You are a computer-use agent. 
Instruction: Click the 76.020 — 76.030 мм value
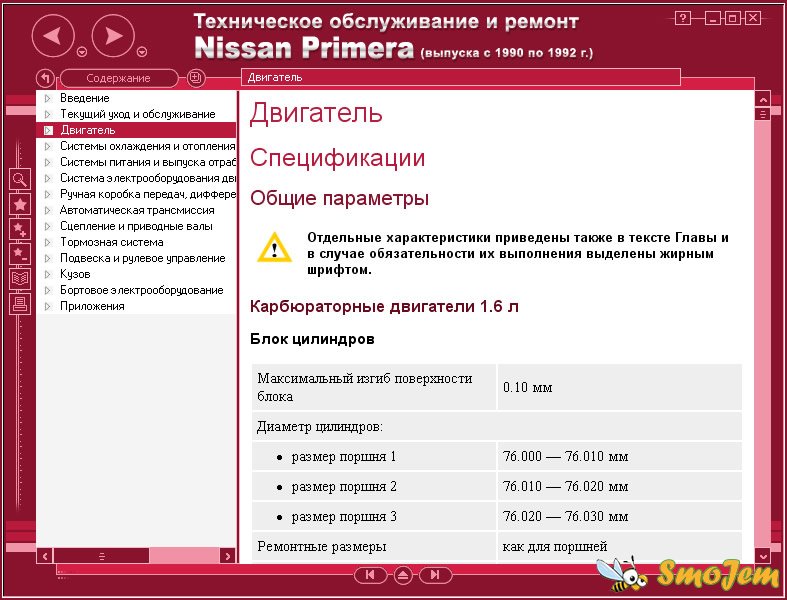tap(565, 517)
